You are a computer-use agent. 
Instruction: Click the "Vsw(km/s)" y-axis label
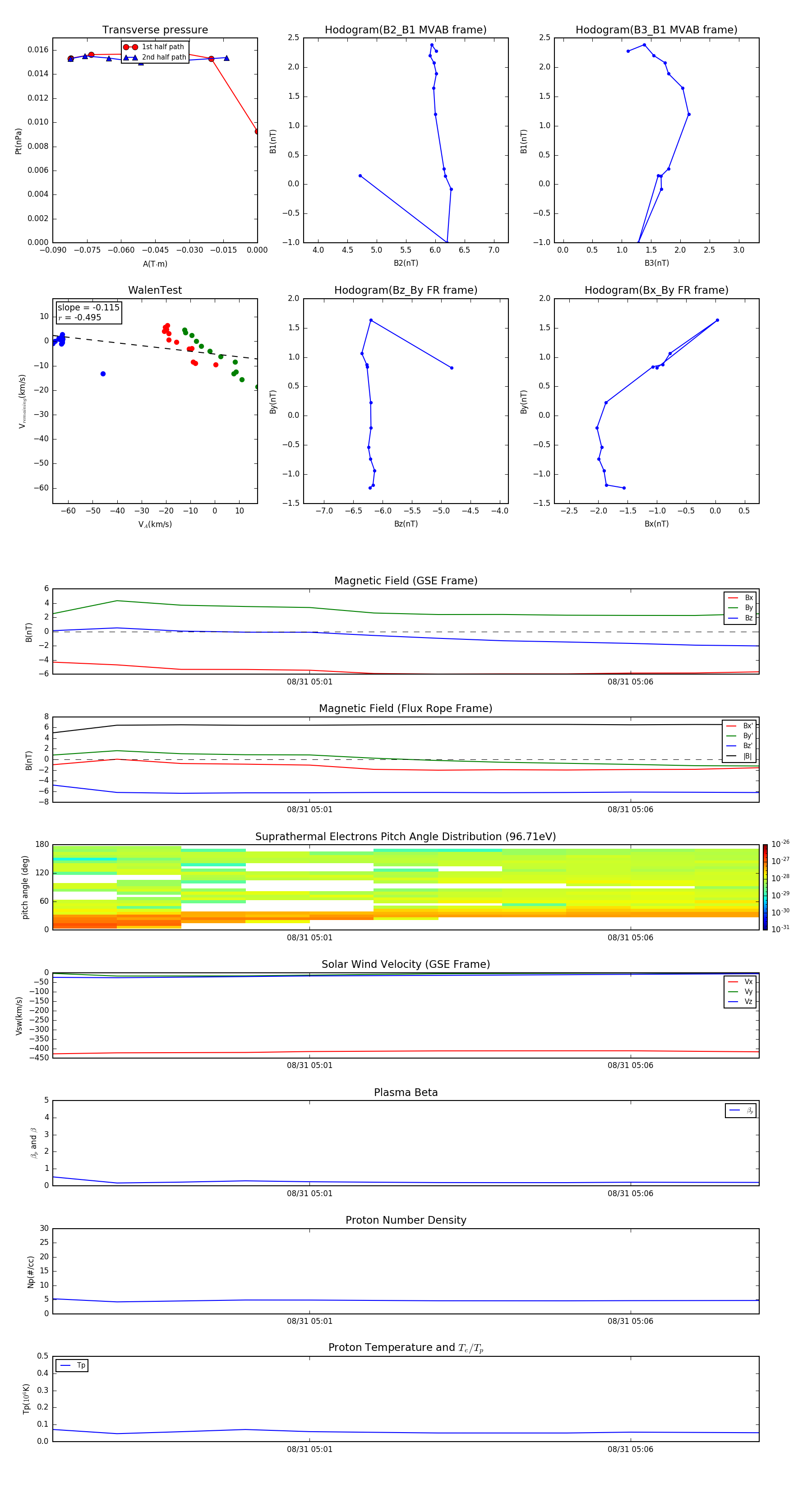click(x=19, y=1016)
